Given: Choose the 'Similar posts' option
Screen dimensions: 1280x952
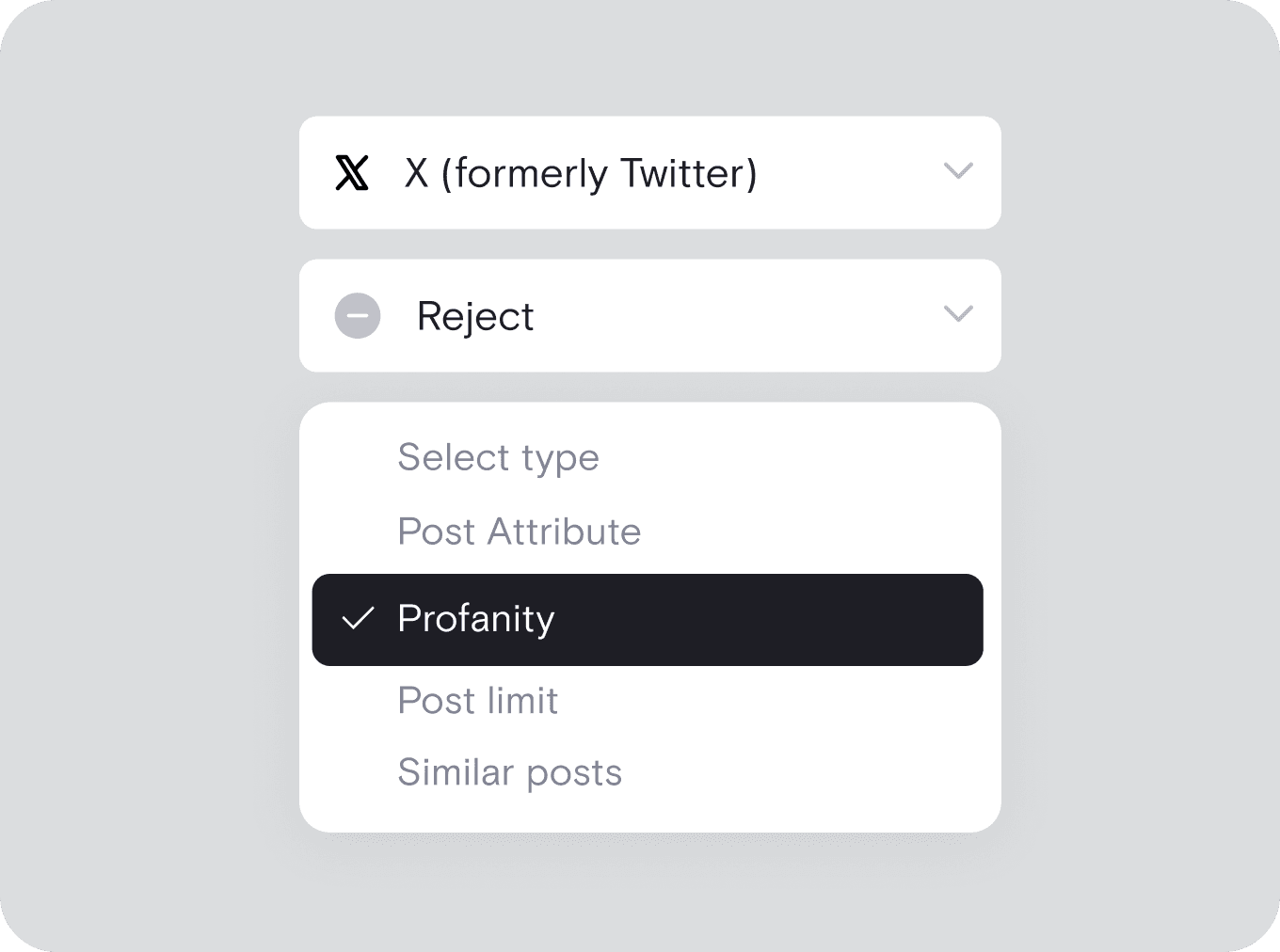Looking at the screenshot, I should pos(509,773).
